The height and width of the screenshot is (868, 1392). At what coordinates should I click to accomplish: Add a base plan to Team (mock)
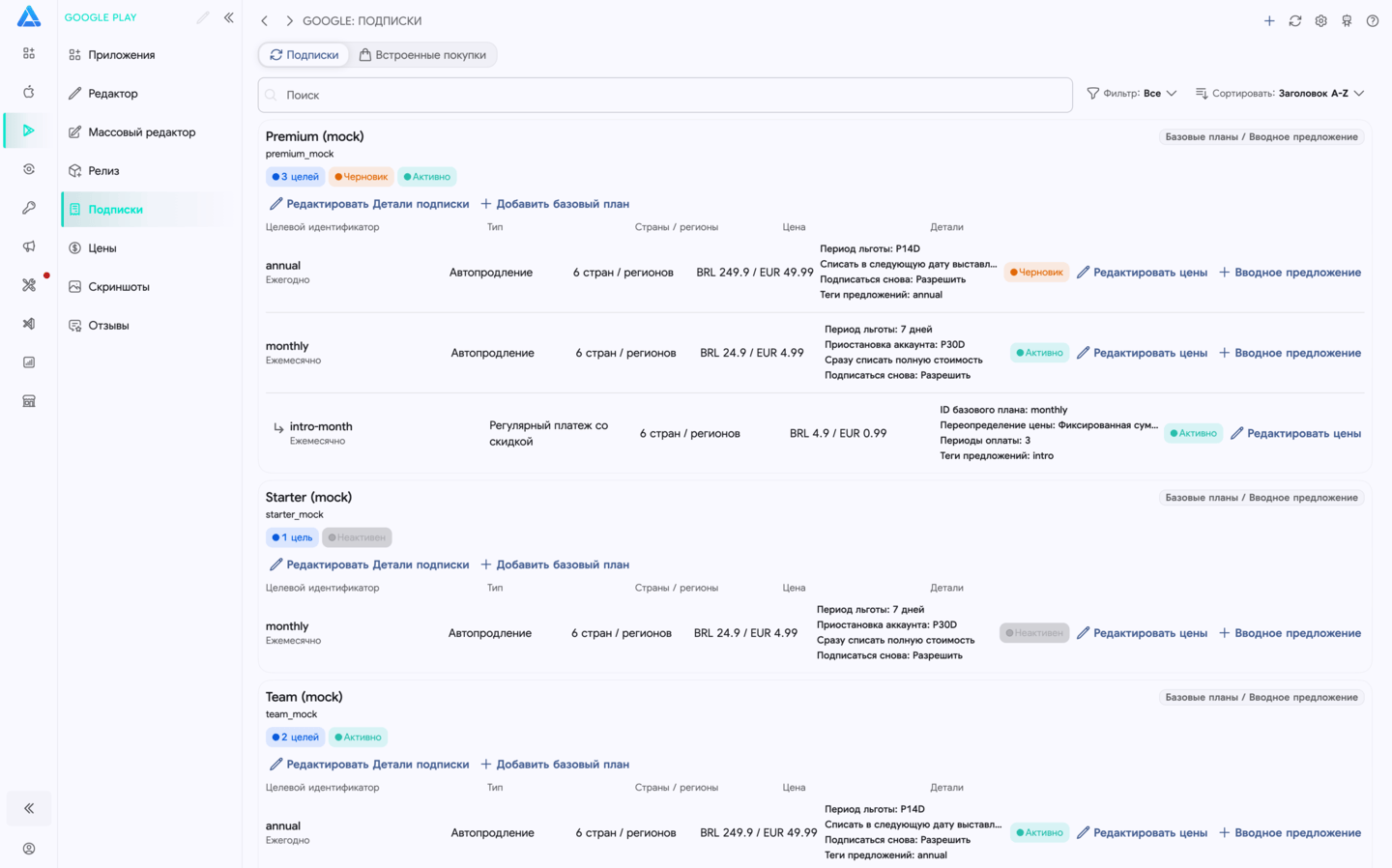[555, 765]
